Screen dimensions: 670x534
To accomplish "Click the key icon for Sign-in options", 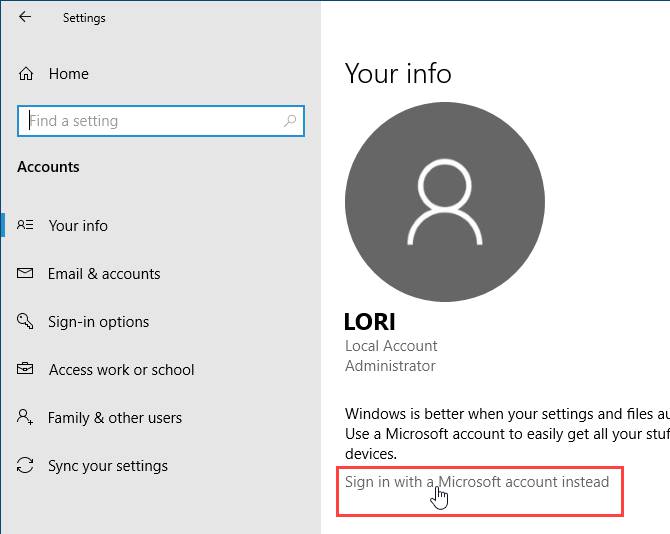I will 26,321.
